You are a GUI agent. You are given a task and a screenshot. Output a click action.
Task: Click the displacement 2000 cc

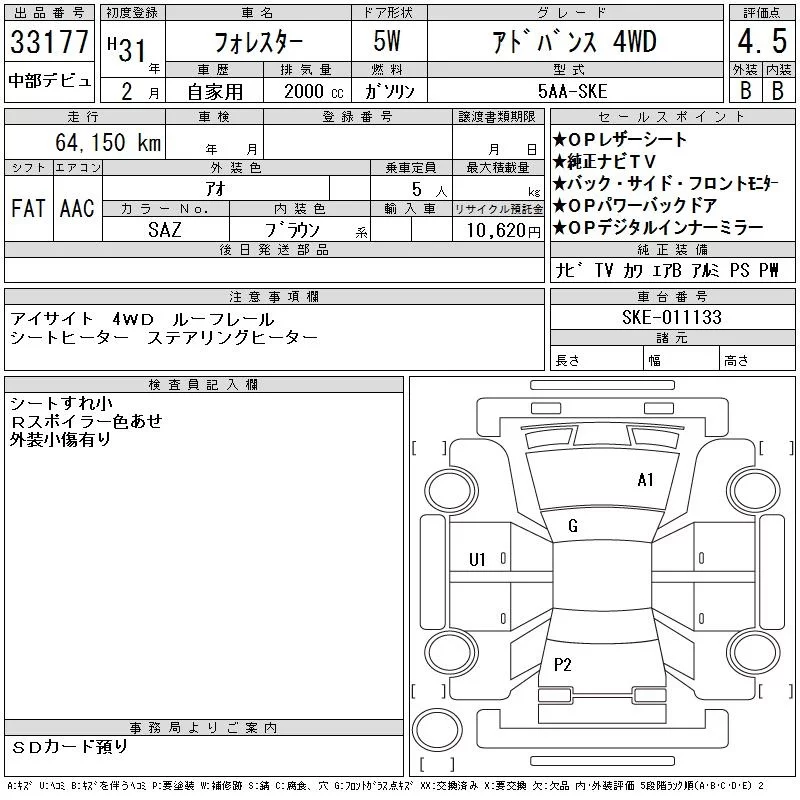point(314,92)
